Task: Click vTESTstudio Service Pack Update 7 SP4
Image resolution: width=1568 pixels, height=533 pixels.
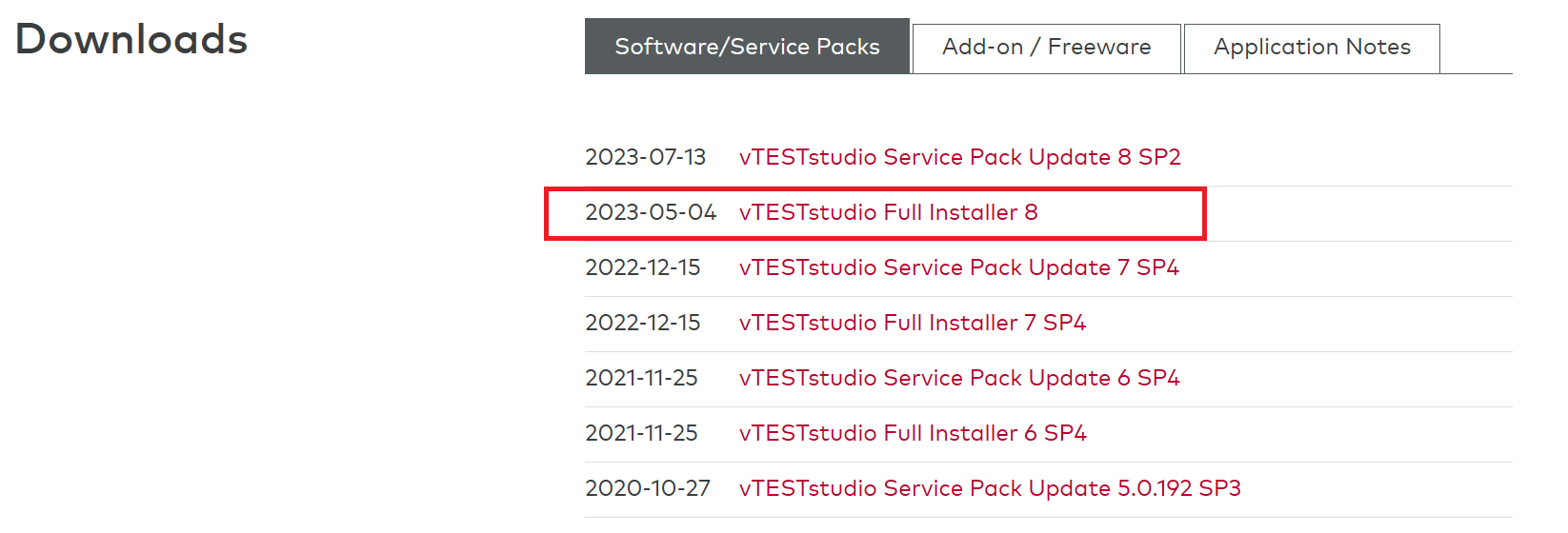Action: point(958,267)
